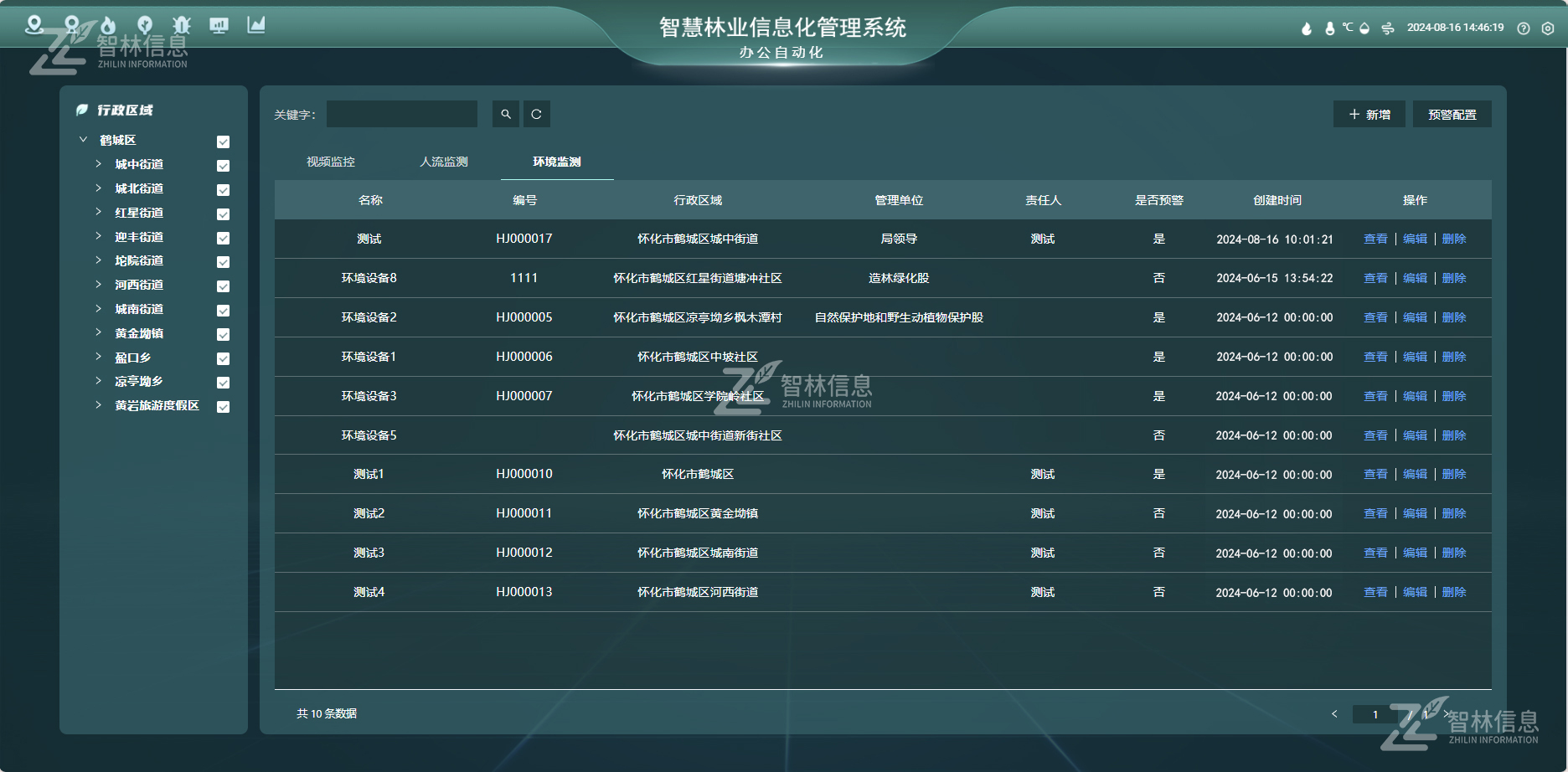Click the 是否预警 column header
The image size is (1568, 772).
pos(1159,200)
